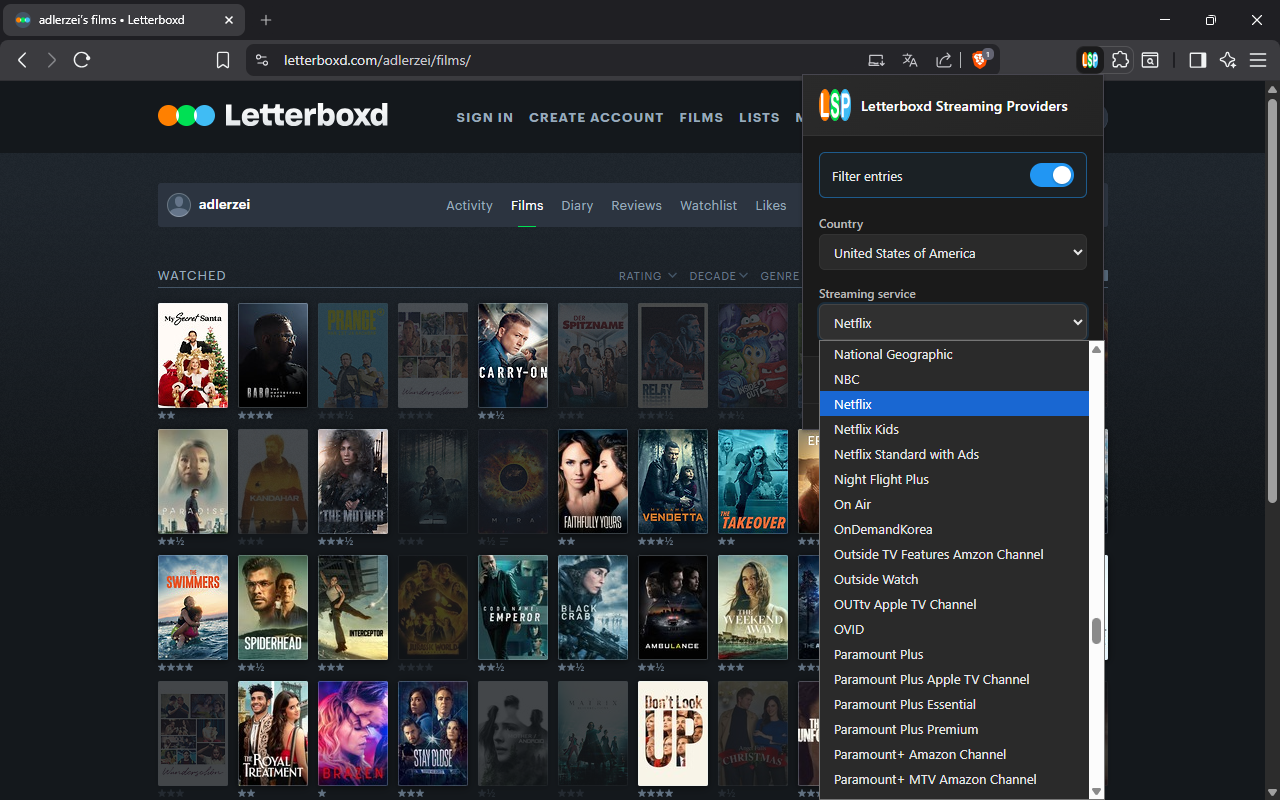The width and height of the screenshot is (1280, 800).
Task: Open the Watchlist tab
Action: click(x=708, y=205)
